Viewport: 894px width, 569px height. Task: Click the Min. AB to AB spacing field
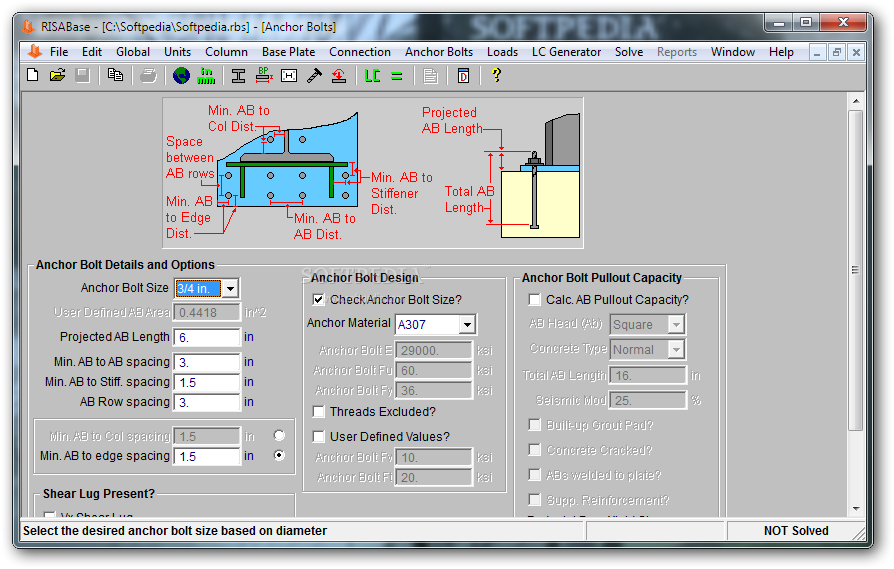click(x=207, y=362)
